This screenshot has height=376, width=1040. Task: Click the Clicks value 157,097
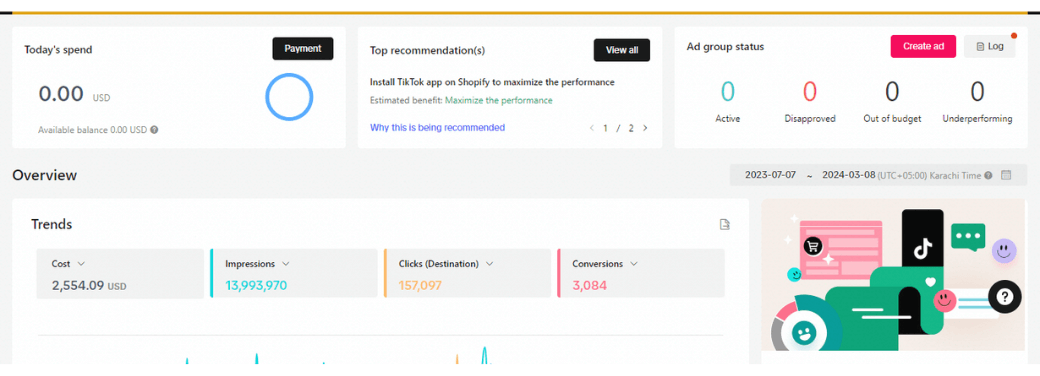421,286
